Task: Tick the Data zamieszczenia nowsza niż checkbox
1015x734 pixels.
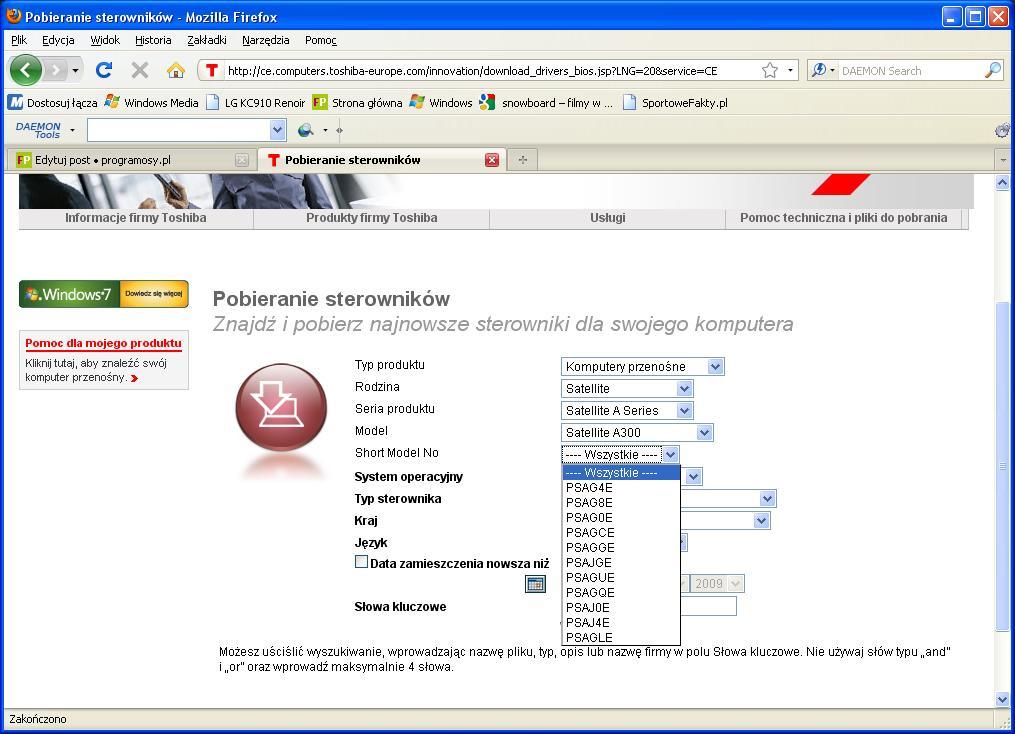Action: pos(361,562)
